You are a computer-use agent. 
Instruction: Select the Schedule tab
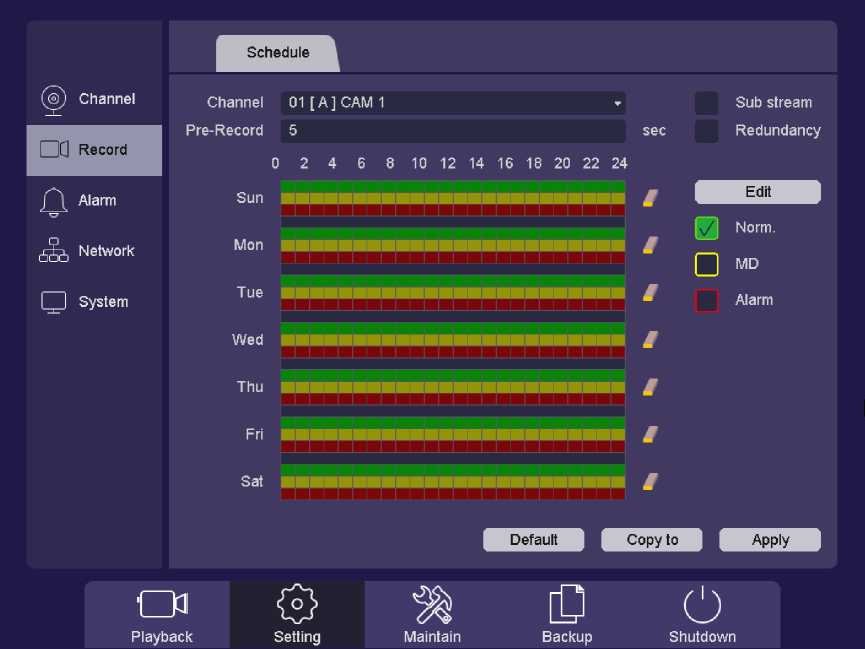point(278,53)
